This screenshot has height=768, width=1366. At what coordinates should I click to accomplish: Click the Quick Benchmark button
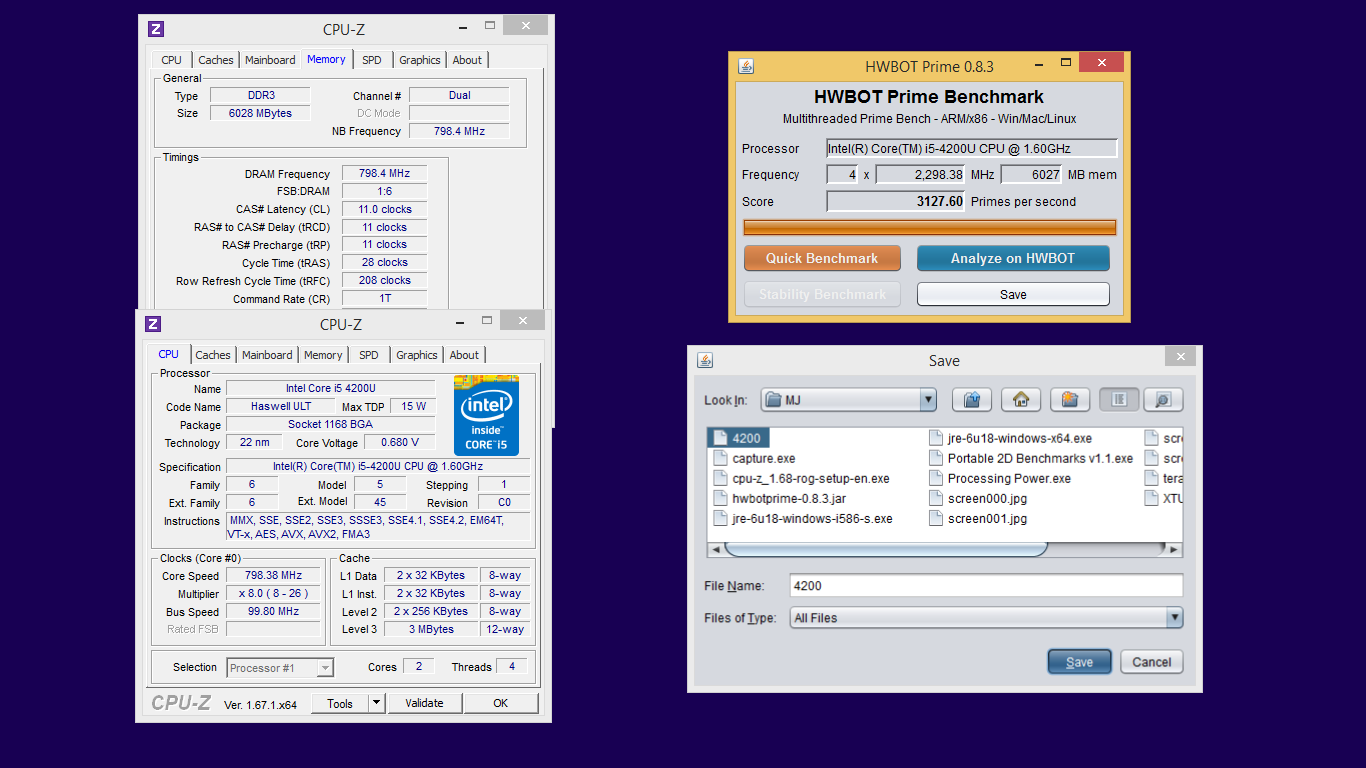click(822, 258)
